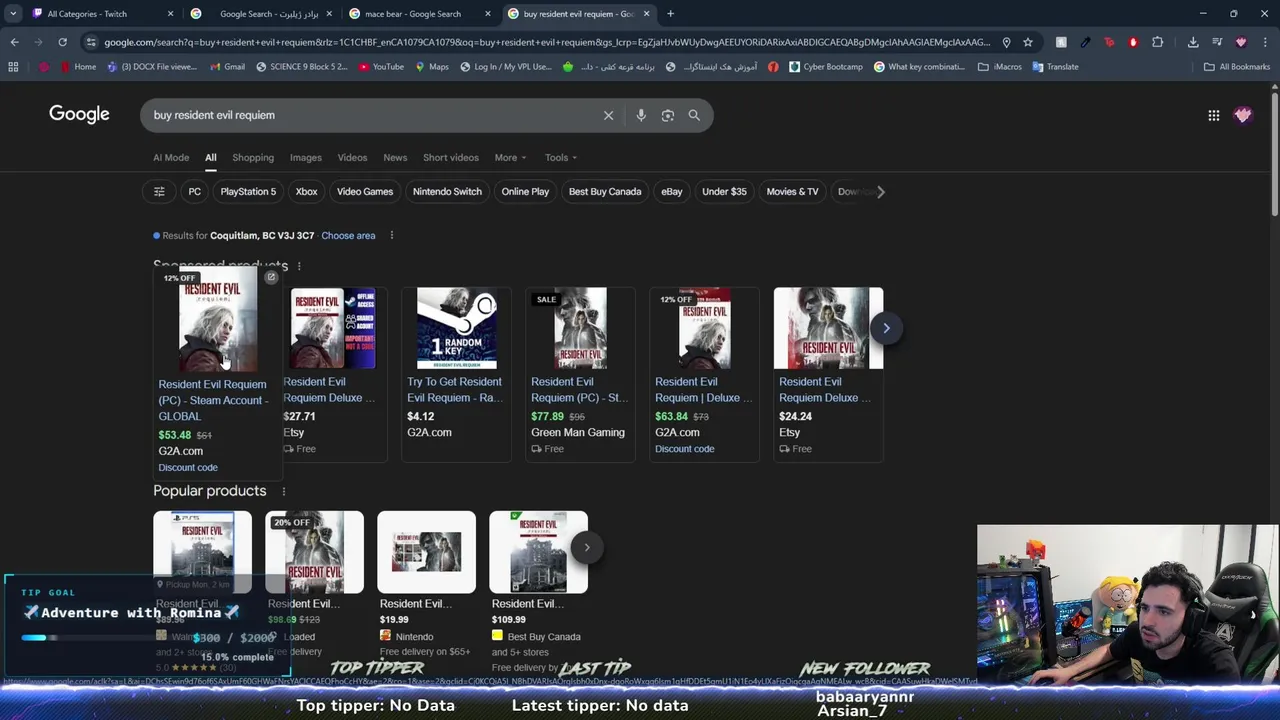Open Chrome apps grid in bookmarks bar
The width and height of the screenshot is (1280, 720).
click(13, 67)
